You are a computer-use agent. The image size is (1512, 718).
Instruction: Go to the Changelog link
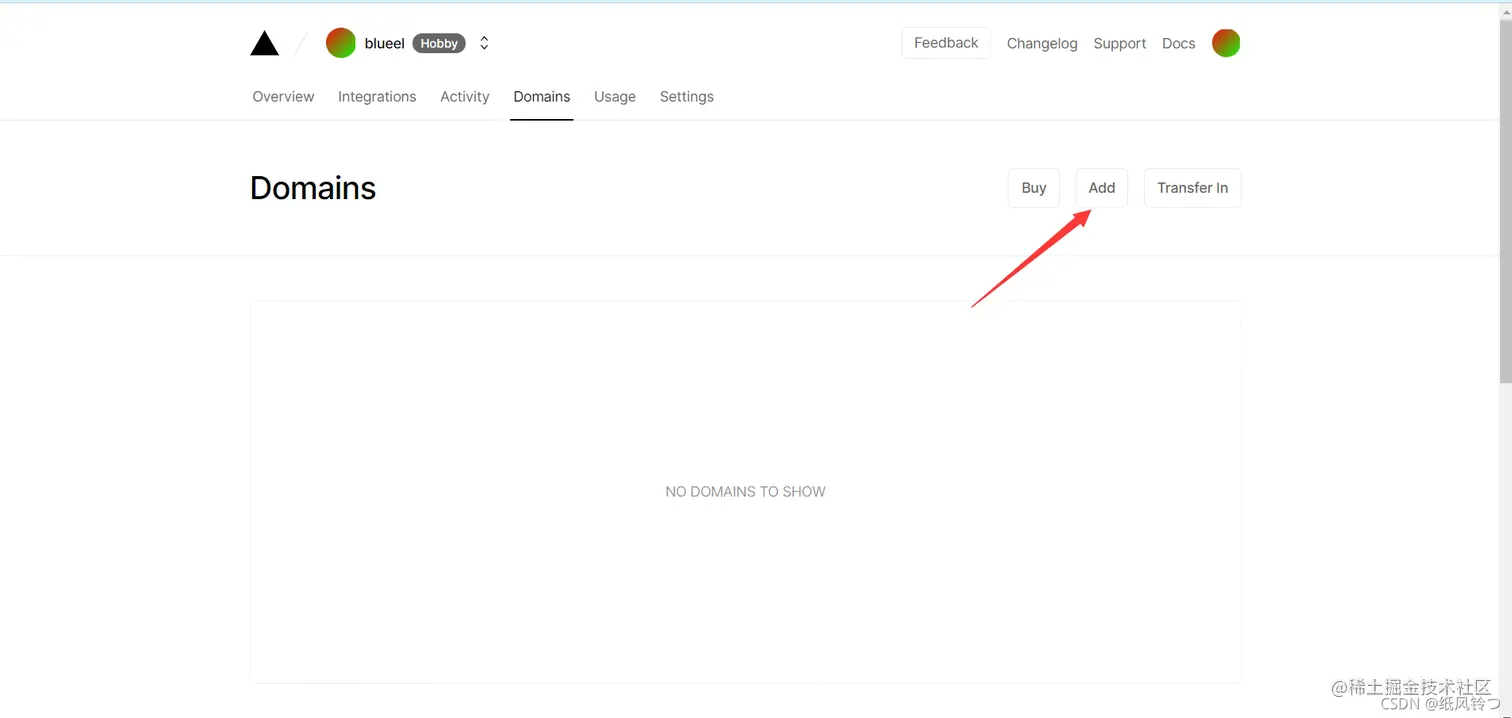pyautogui.click(x=1042, y=43)
